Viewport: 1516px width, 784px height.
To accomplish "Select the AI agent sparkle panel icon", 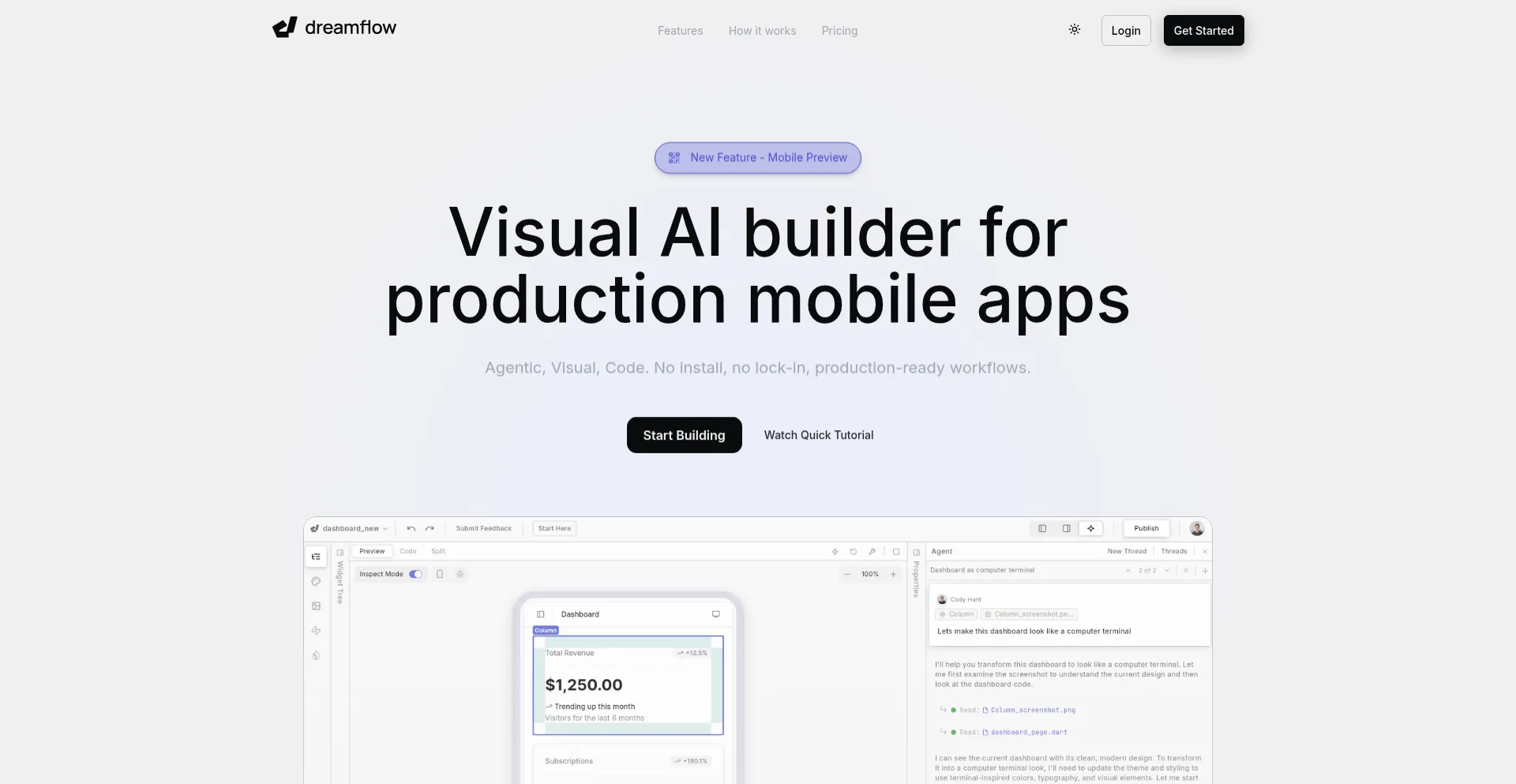I will coord(1090,528).
